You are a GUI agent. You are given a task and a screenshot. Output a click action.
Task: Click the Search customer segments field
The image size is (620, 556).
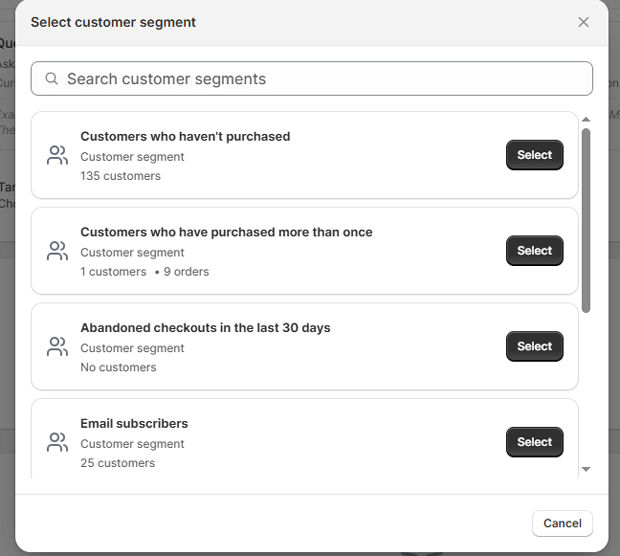312,79
